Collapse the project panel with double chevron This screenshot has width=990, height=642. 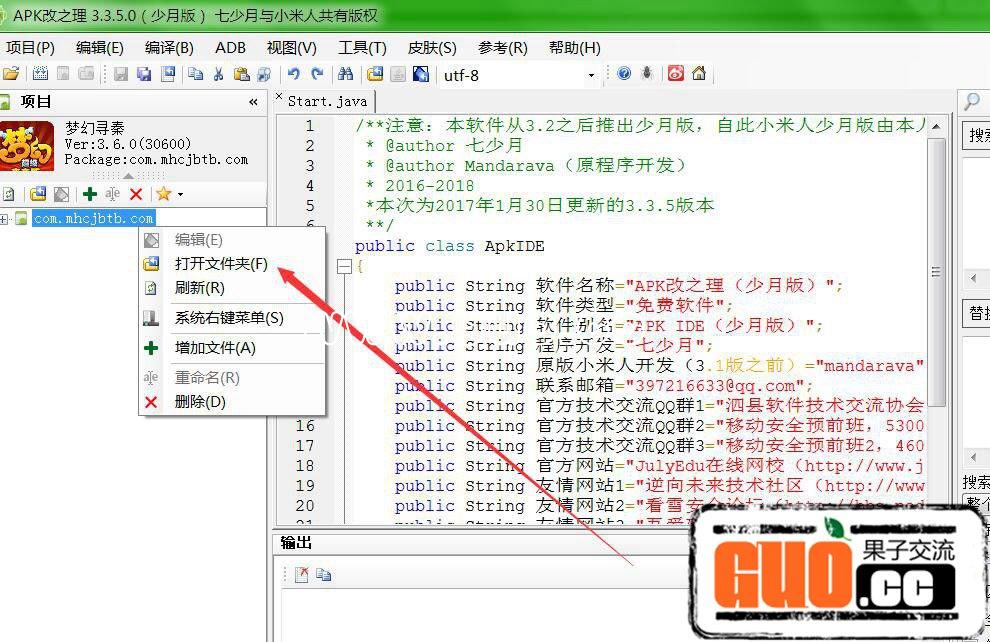(253, 102)
